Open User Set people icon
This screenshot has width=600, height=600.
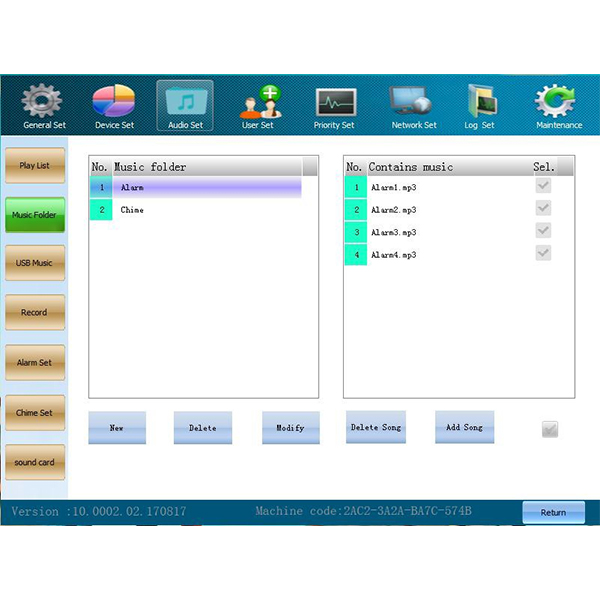point(258,103)
